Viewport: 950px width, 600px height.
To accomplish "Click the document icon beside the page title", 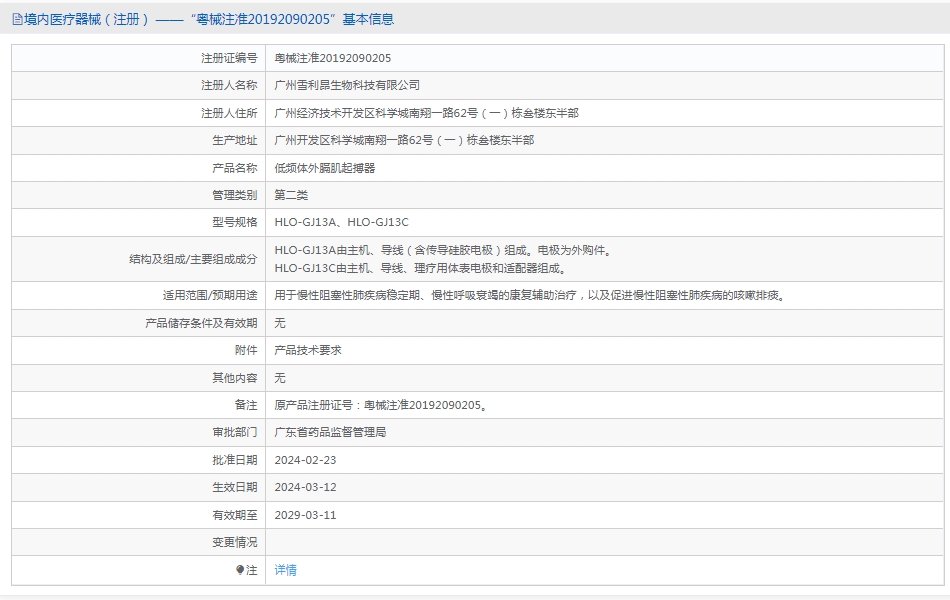I will (x=17, y=19).
